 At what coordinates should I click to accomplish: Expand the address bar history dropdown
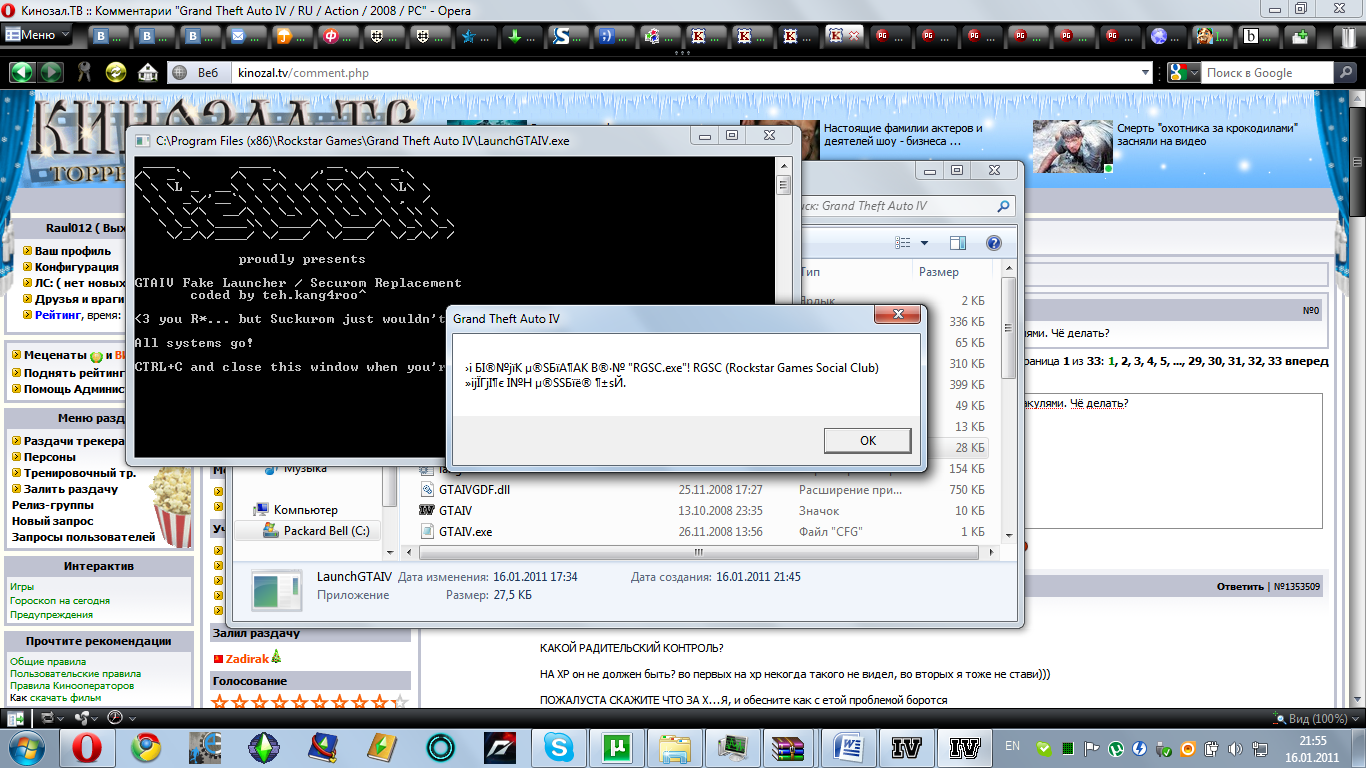coord(1146,73)
